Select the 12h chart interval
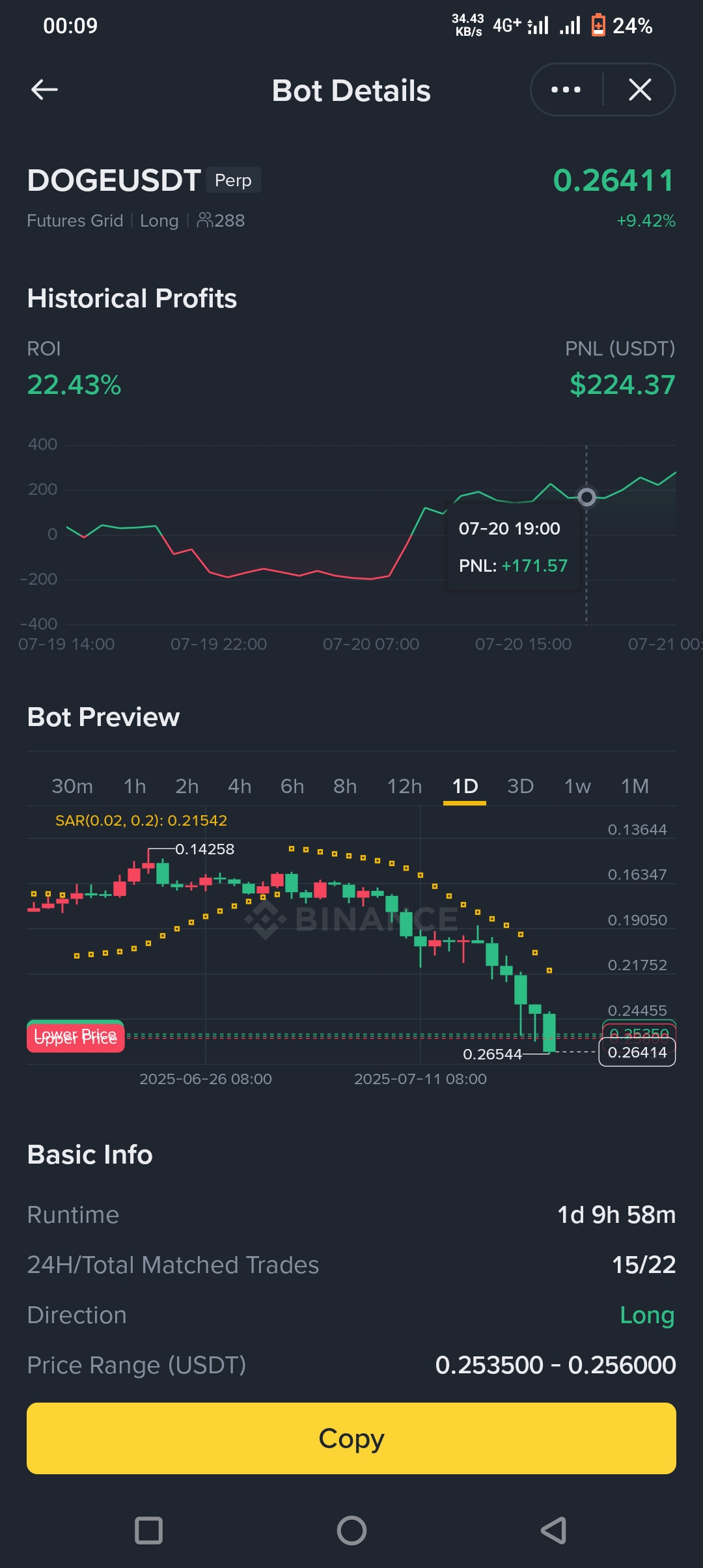 404,786
